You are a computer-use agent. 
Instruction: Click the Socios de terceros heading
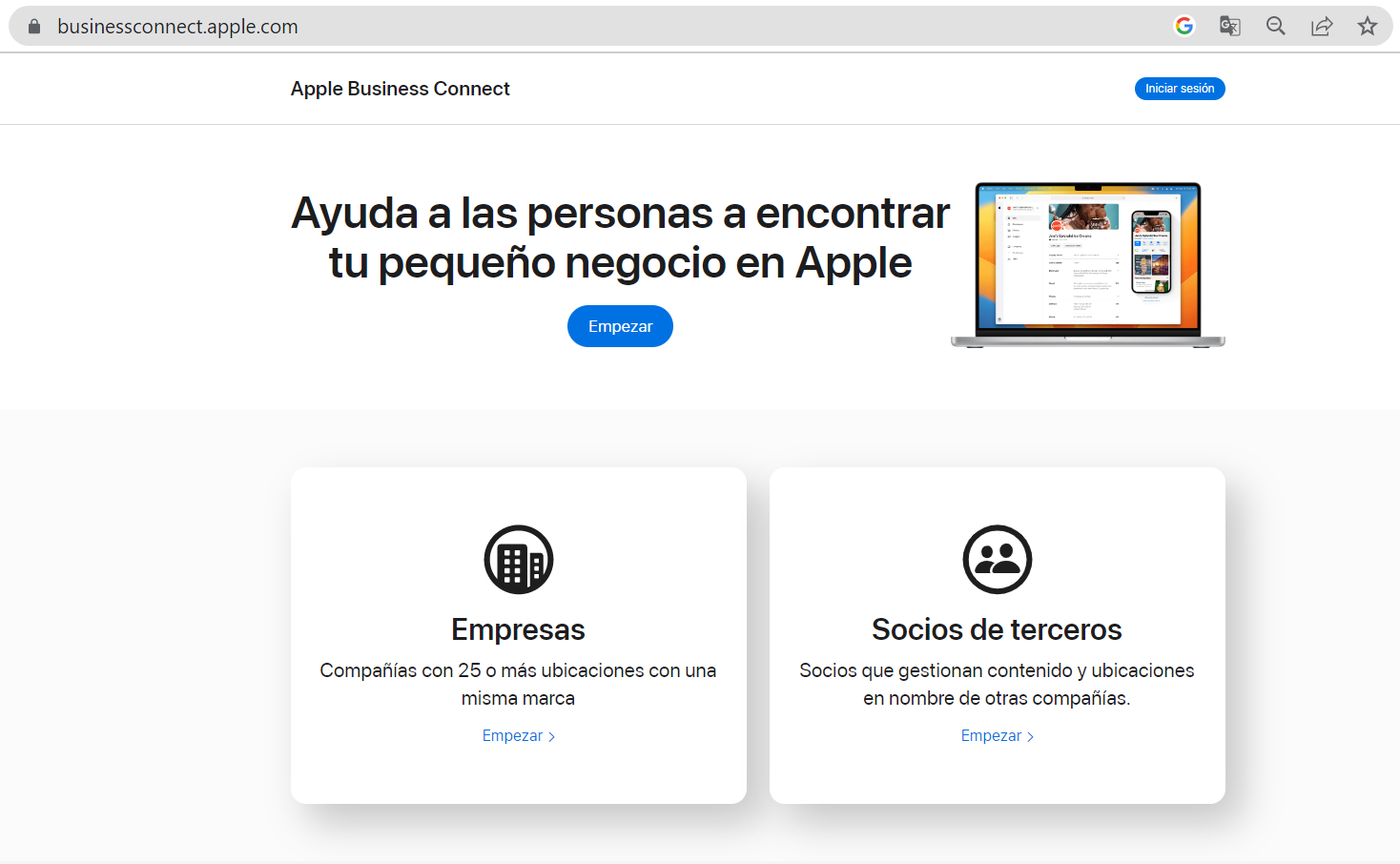[x=997, y=629]
